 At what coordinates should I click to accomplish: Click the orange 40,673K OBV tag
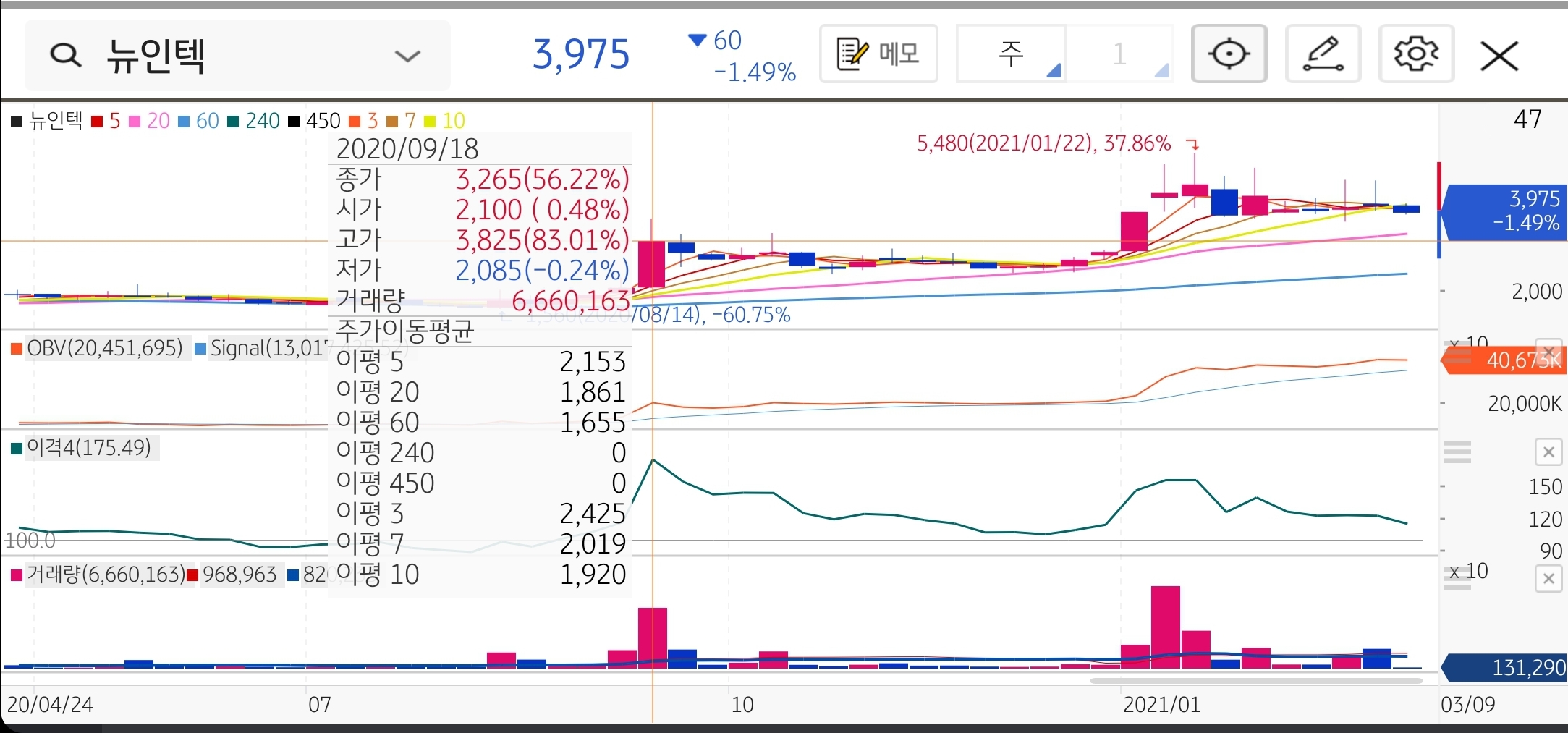tap(1504, 360)
